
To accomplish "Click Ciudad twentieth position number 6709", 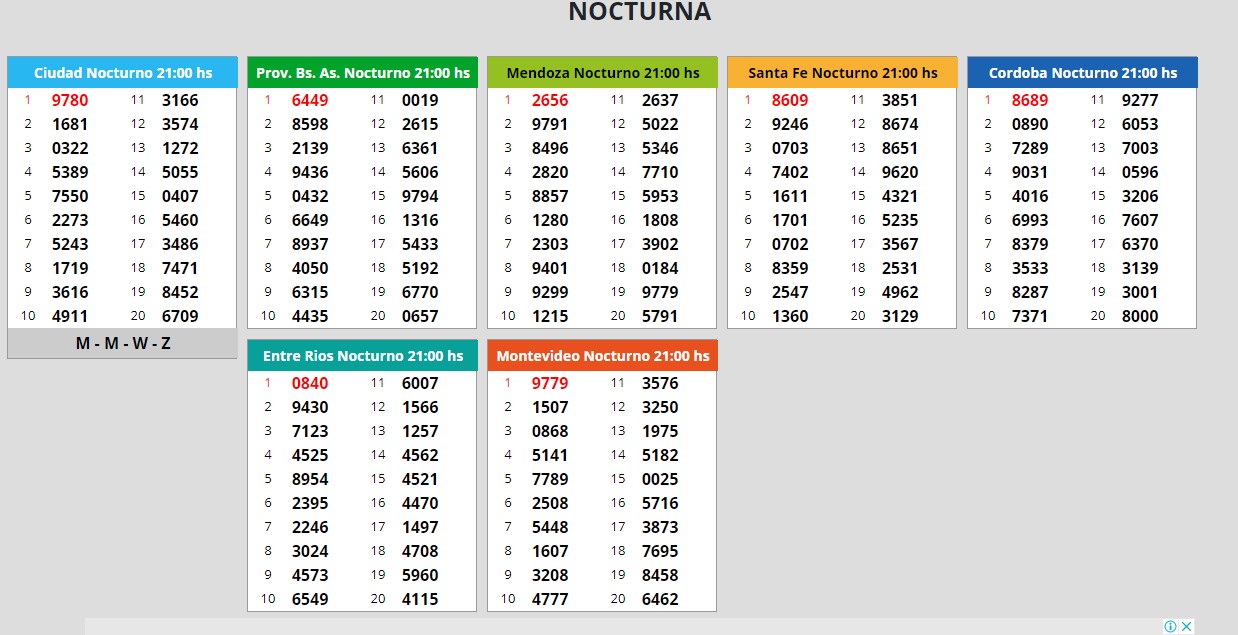I will [180, 316].
